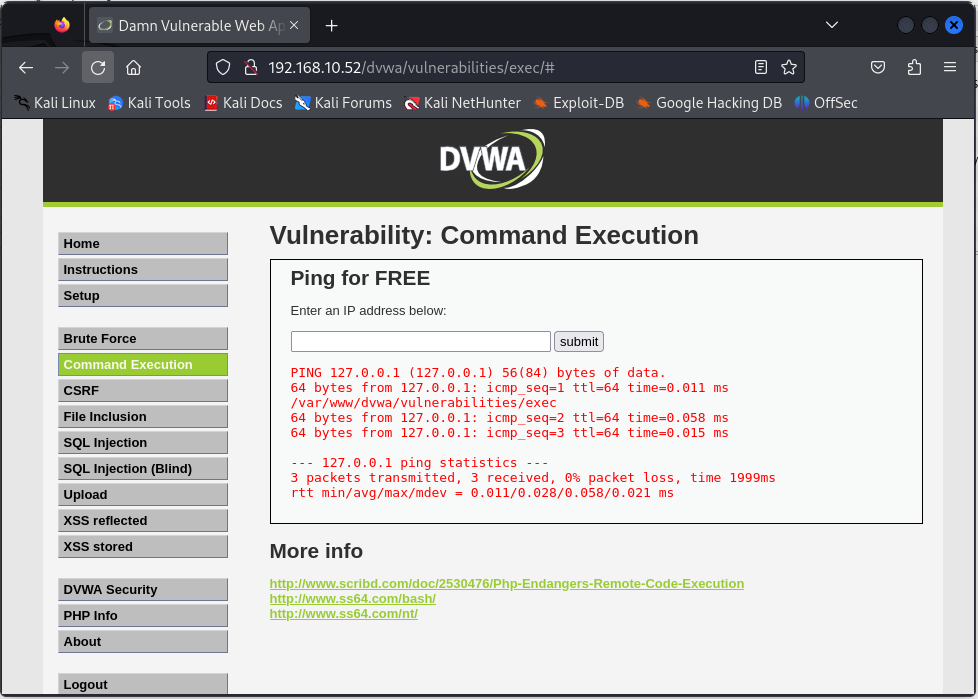Click the PING 127.0.0.1 output header line
Screen dimensions: 978x699
tap(478, 373)
